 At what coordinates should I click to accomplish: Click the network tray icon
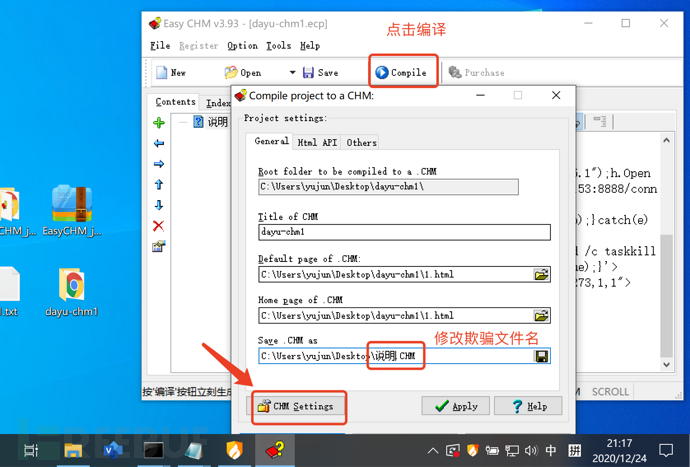(511, 451)
